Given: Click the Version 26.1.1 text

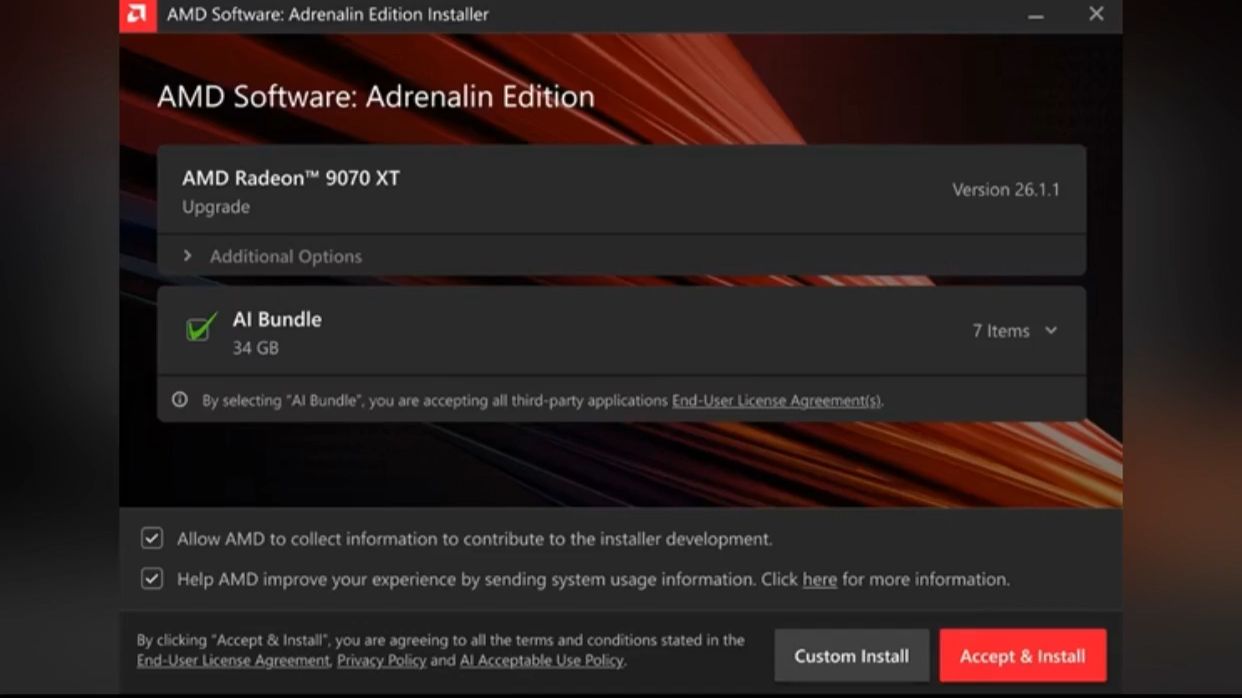Looking at the screenshot, I should [1006, 190].
